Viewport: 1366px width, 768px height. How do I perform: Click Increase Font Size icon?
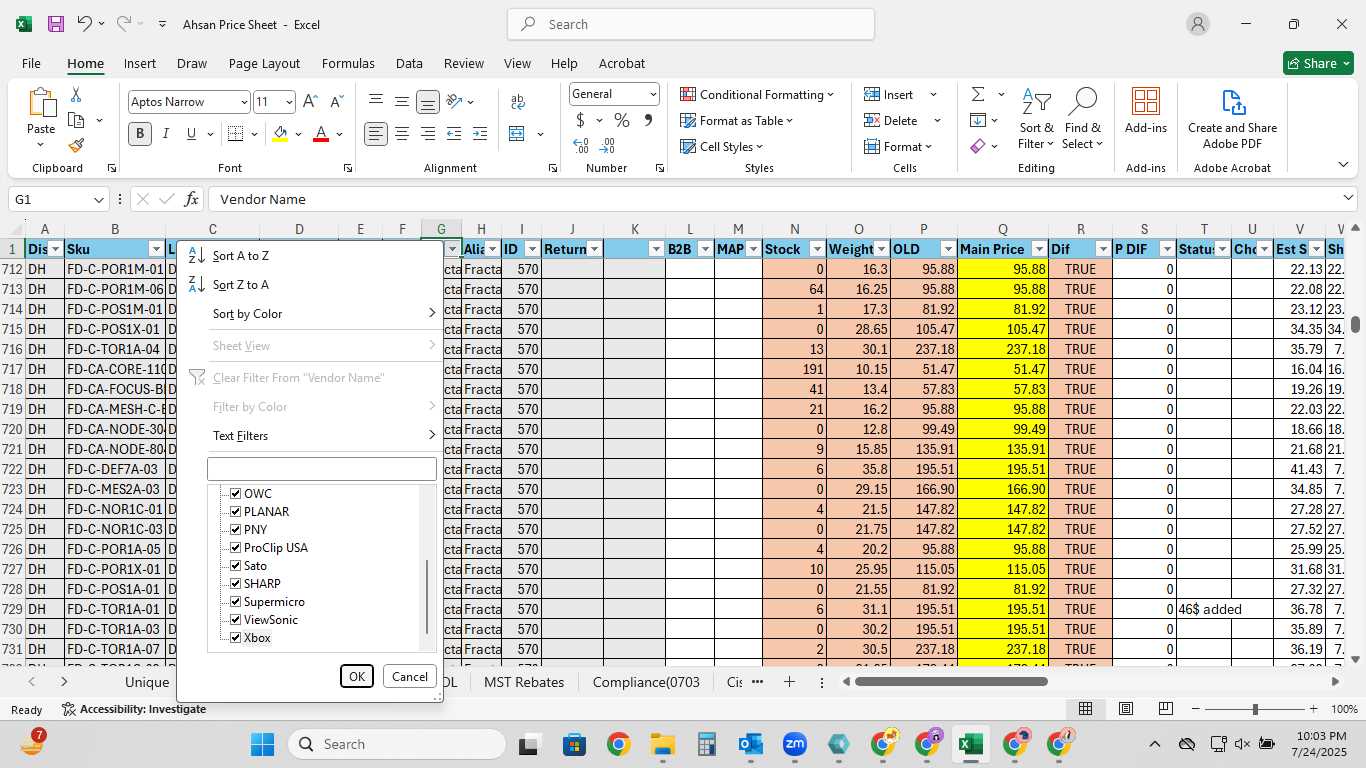click(310, 102)
